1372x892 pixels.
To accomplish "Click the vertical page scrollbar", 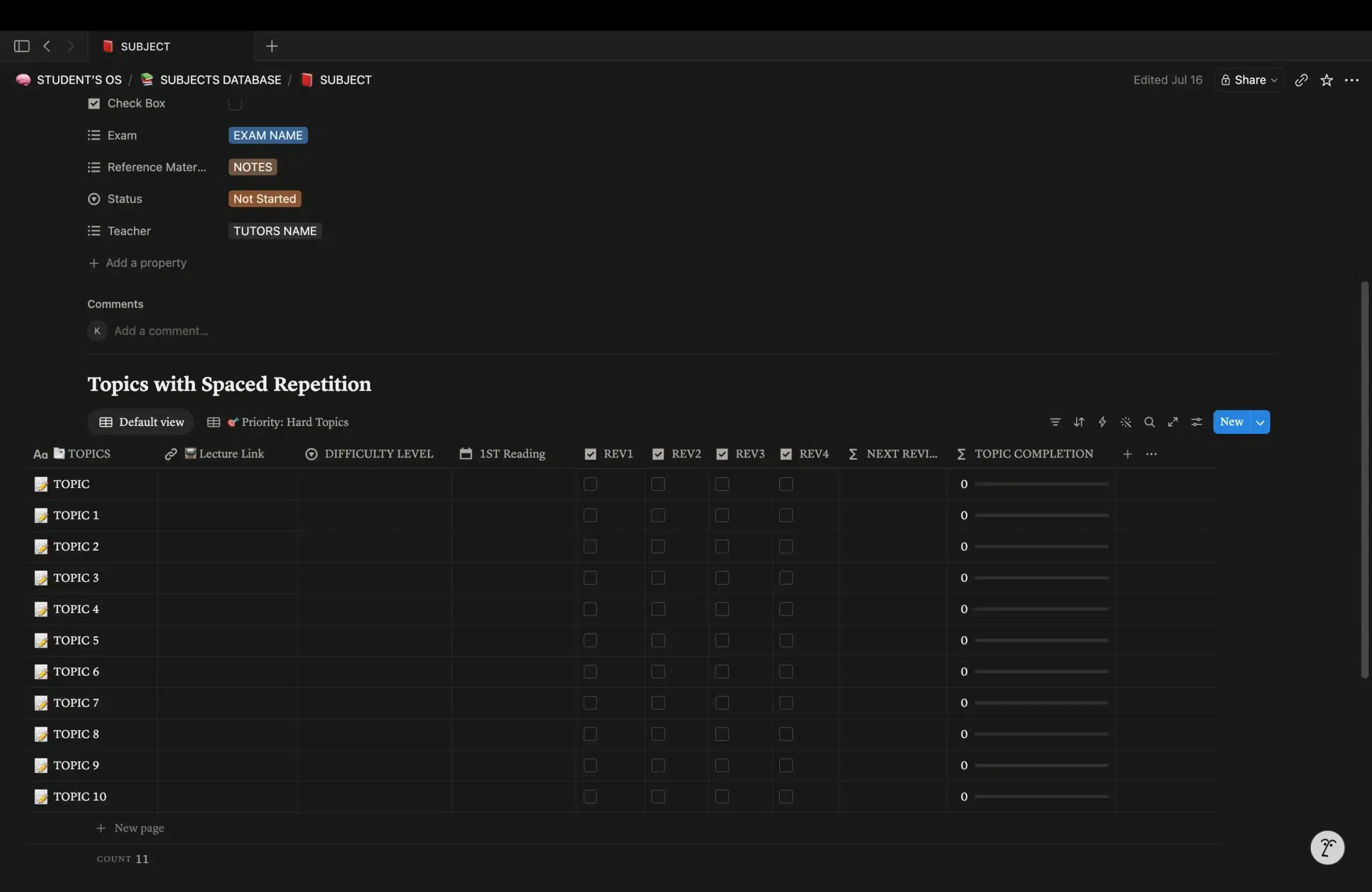I will [x=1364, y=479].
